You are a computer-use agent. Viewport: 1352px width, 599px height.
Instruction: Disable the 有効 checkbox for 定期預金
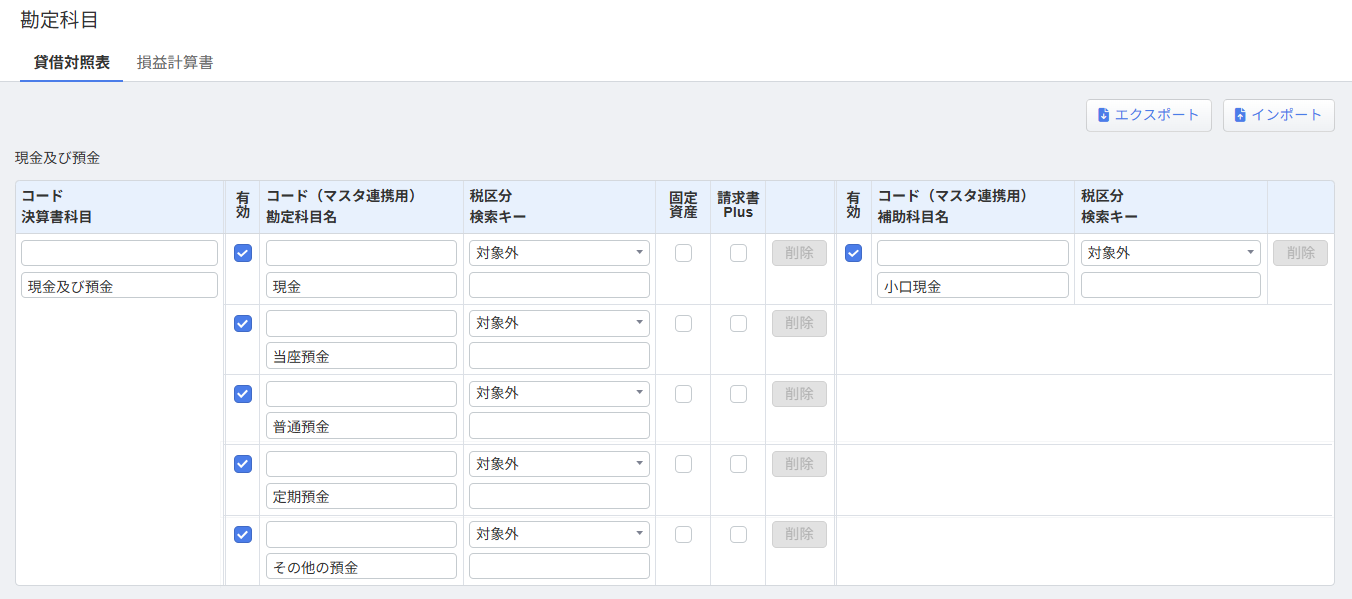coord(243,464)
